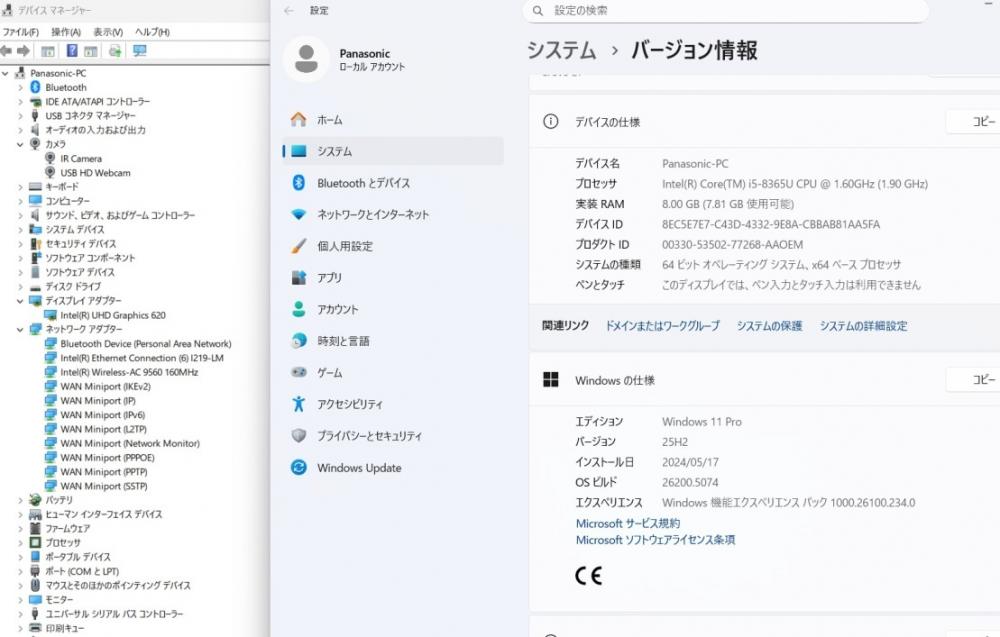Viewport: 1000px width, 637px height.
Task: Expand the バッテリ category
Action: [x=20, y=500]
